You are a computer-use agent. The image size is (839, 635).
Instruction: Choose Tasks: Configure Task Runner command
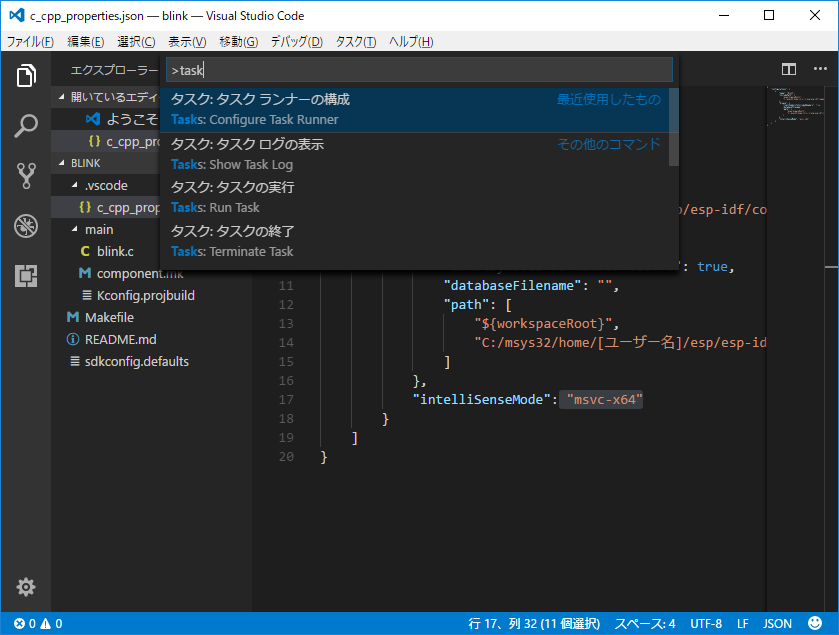(415, 110)
